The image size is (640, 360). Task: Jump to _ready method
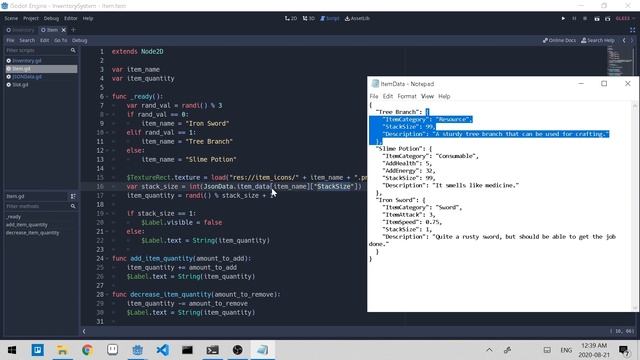13,217
